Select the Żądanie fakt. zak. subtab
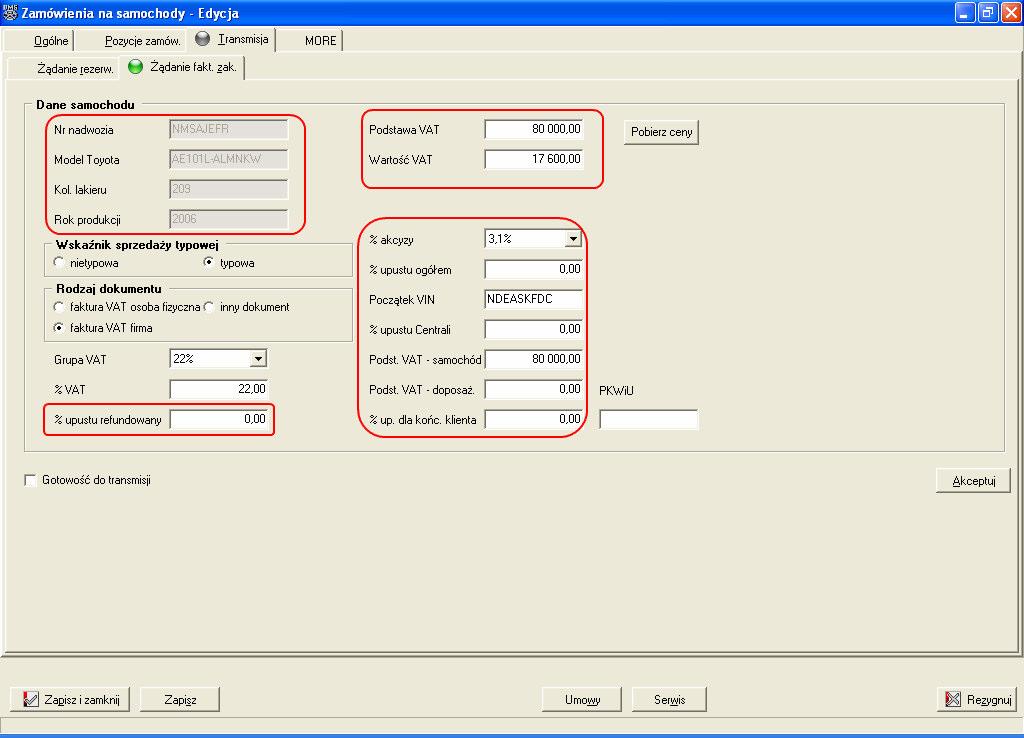Viewport: 1024px width, 738px height. click(x=183, y=67)
